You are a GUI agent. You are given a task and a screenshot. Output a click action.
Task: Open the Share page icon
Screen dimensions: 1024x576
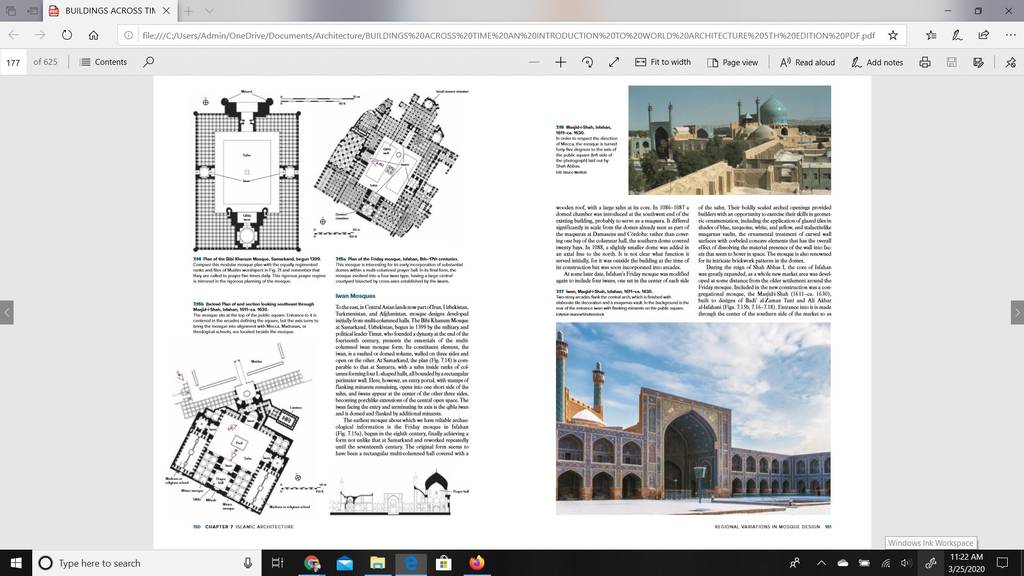click(984, 35)
